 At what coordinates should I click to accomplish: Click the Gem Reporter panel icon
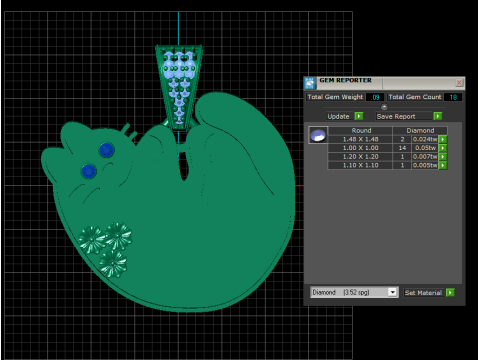[x=310, y=83]
